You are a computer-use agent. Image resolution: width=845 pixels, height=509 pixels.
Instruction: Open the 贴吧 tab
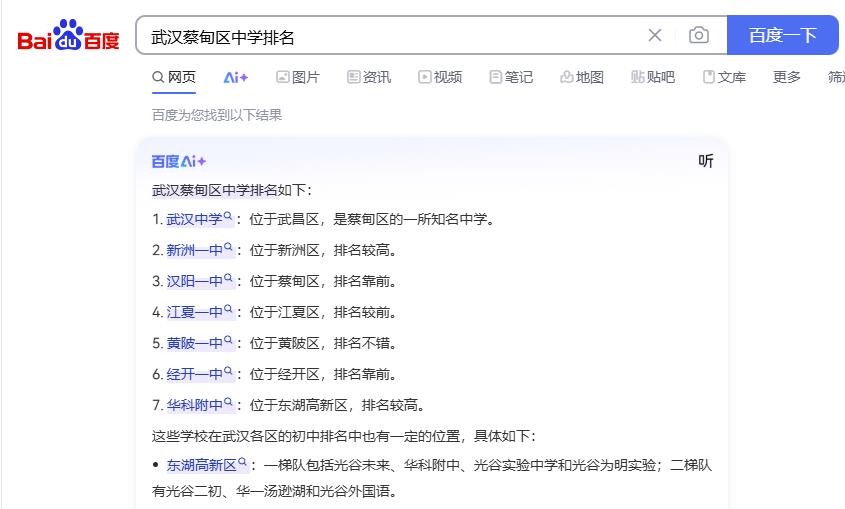click(653, 78)
